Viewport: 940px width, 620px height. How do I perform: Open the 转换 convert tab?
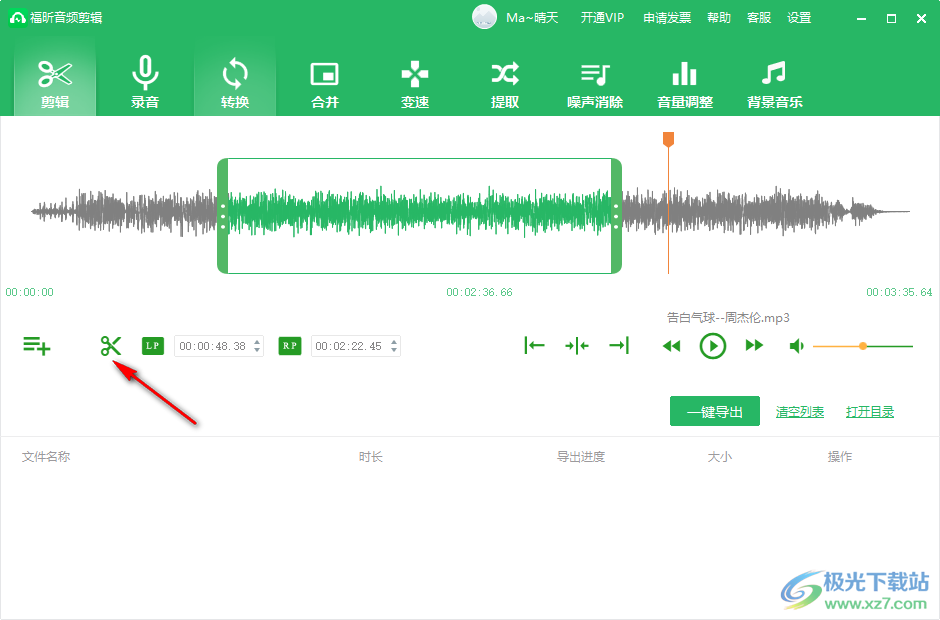click(234, 83)
